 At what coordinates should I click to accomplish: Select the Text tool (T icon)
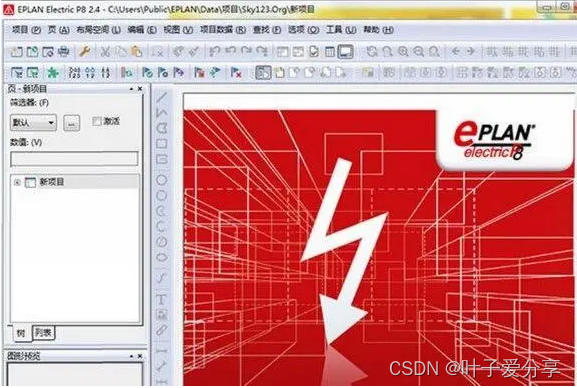161,299
